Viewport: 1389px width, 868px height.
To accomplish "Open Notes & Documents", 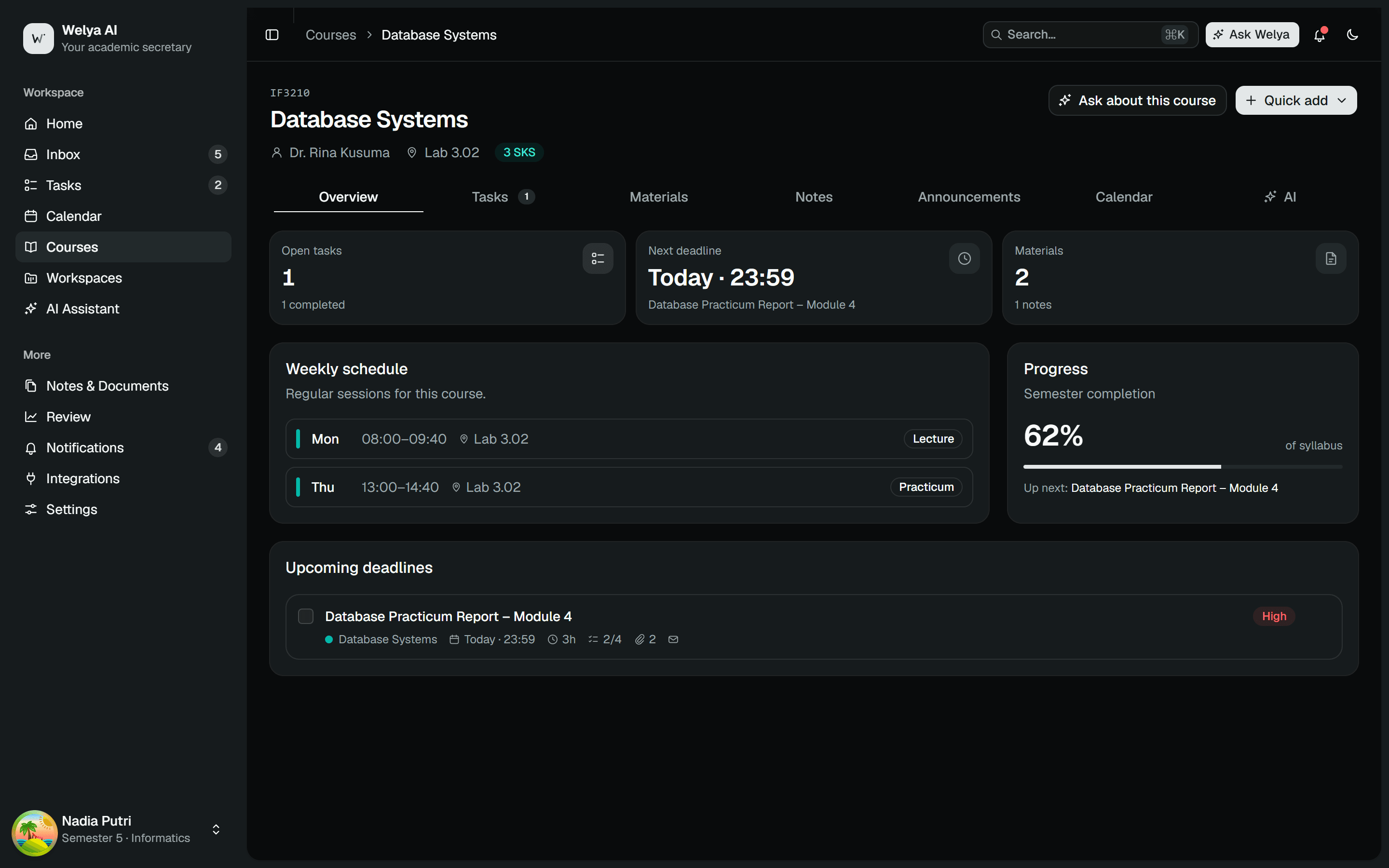I will coord(123,386).
